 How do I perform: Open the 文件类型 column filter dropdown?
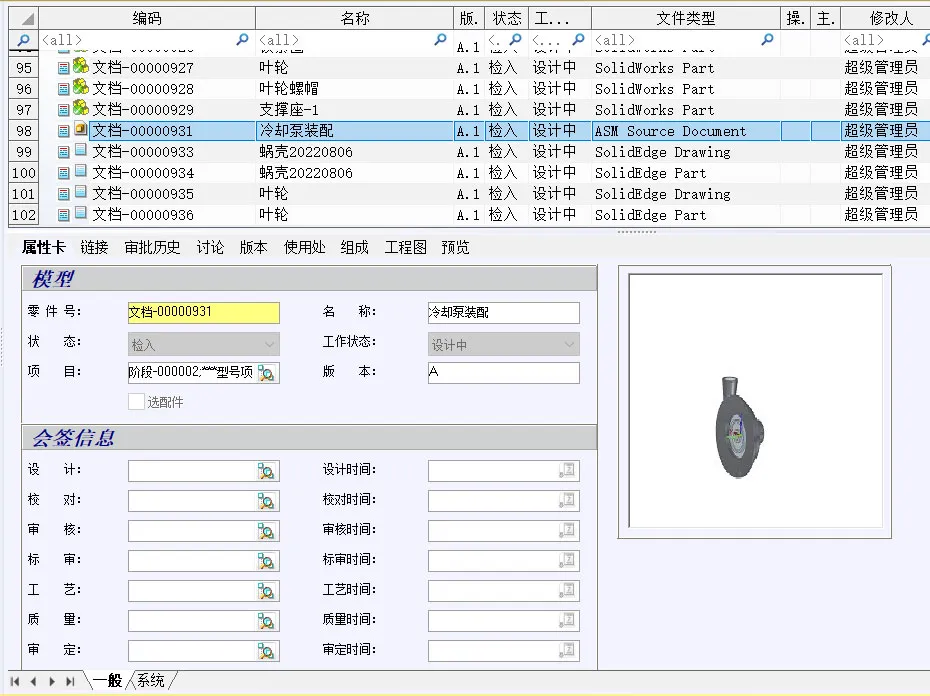(x=767, y=40)
